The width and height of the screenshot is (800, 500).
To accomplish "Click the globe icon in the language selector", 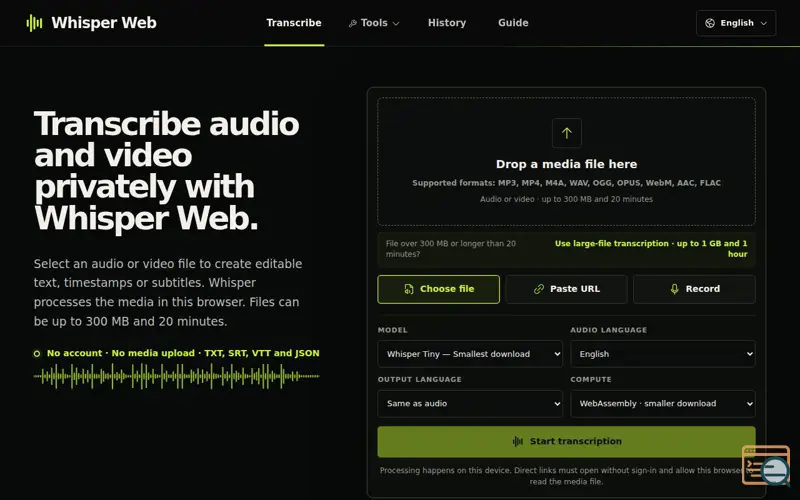I will point(710,23).
